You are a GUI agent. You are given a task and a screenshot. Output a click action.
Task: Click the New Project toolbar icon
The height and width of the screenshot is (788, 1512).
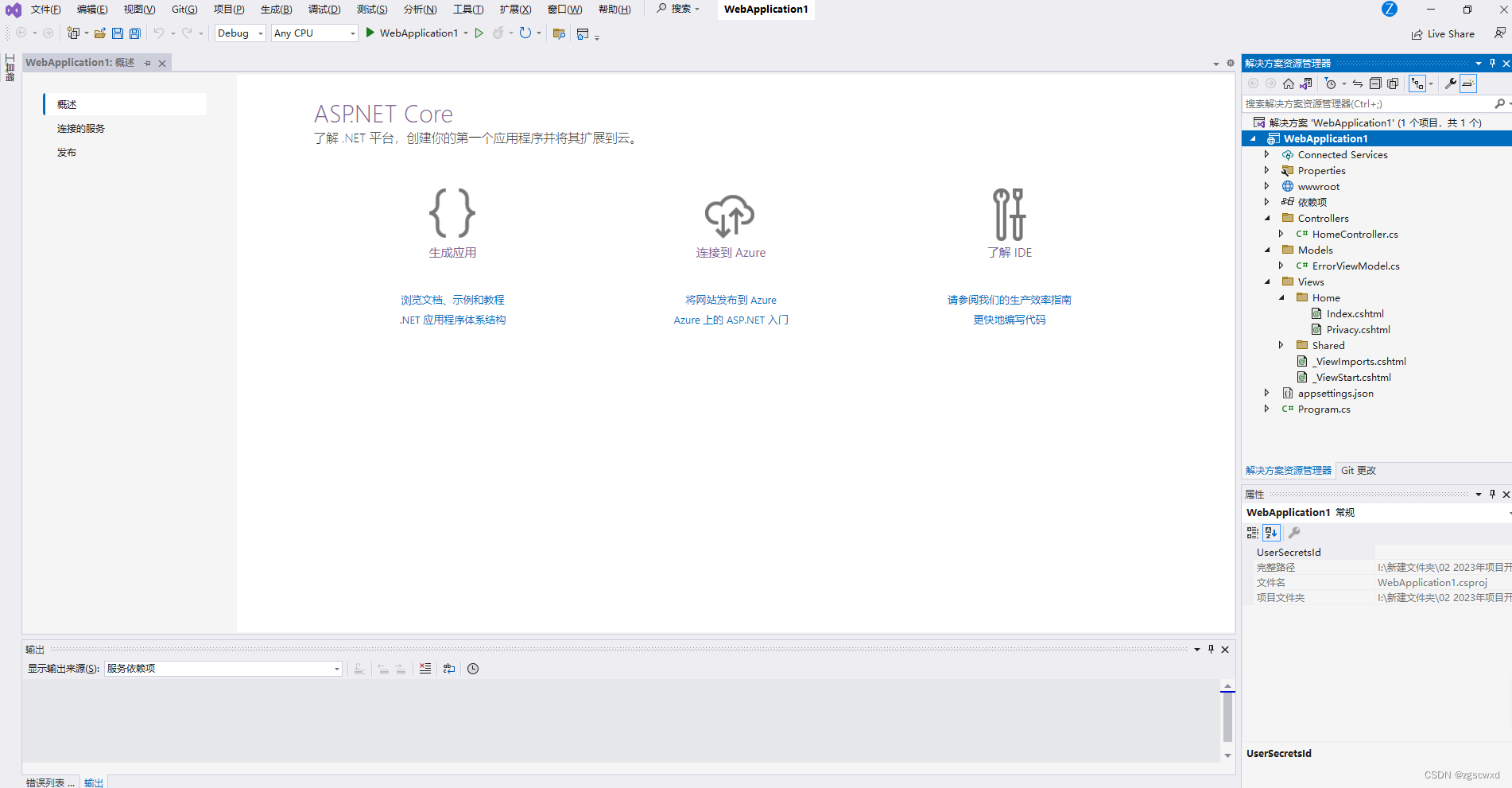coord(73,33)
